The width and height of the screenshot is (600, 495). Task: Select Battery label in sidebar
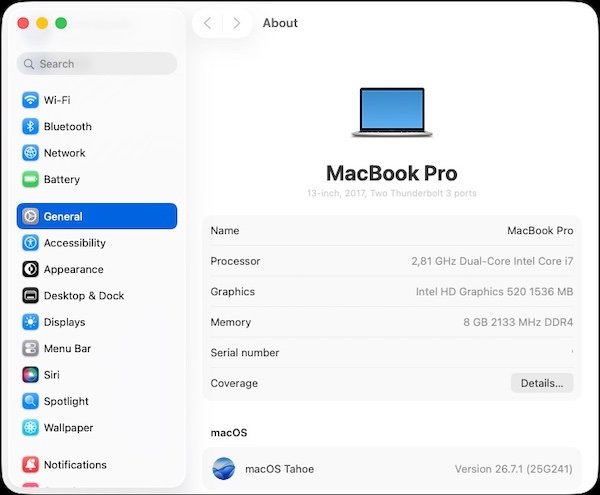tap(62, 179)
